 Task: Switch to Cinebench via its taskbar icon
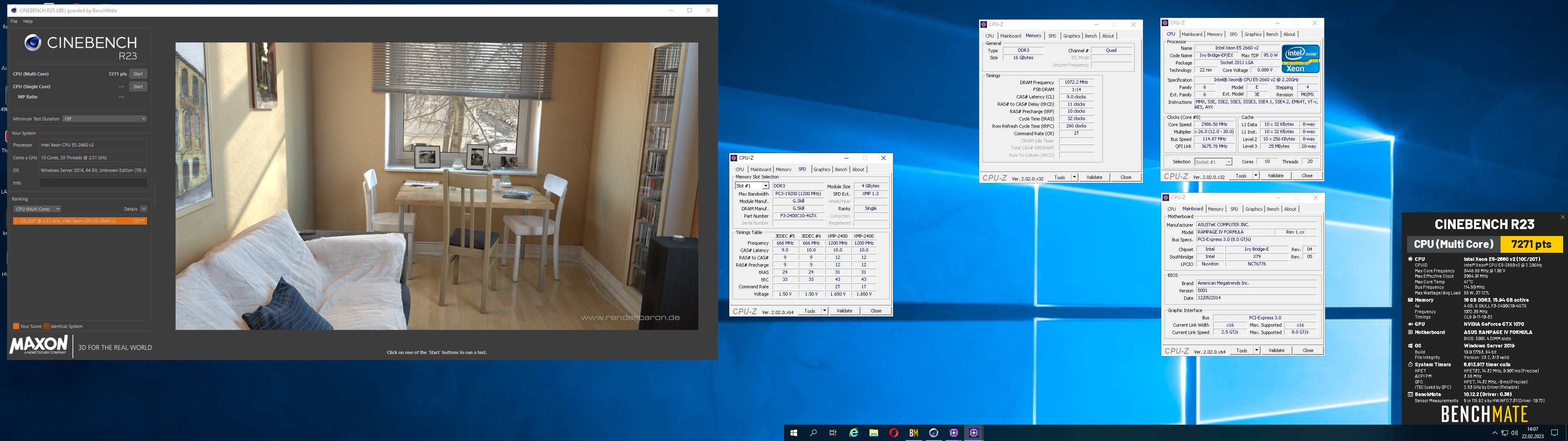(x=934, y=433)
